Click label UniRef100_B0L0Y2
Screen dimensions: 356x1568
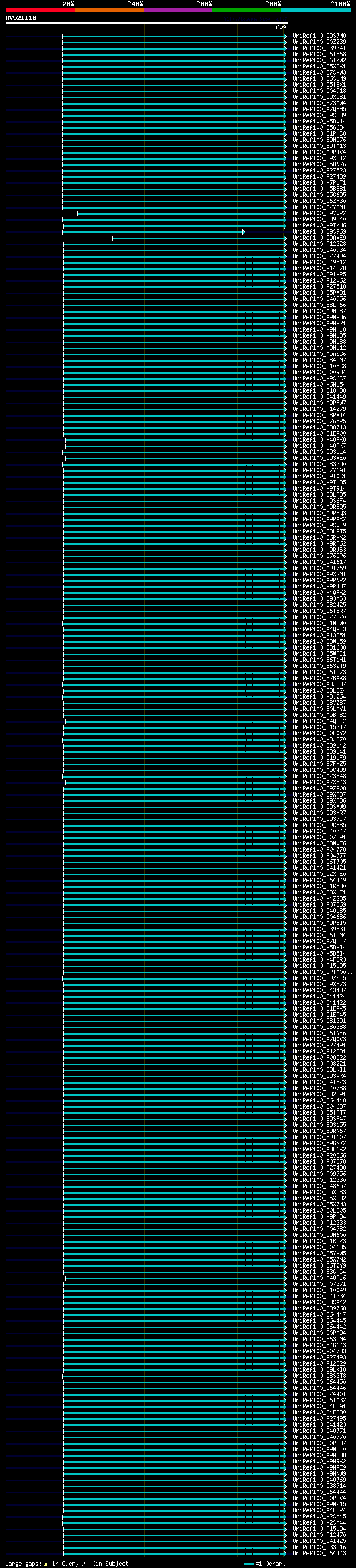pyautogui.click(x=319, y=734)
